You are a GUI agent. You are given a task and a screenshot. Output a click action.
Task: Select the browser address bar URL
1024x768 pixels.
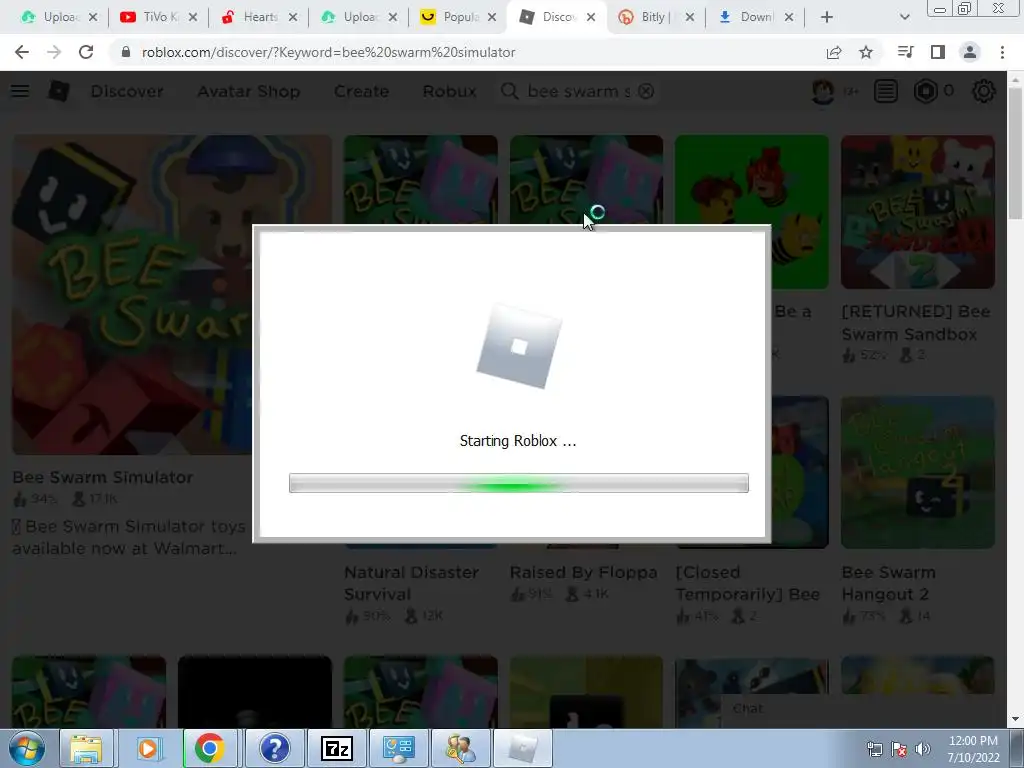pyautogui.click(x=328, y=52)
